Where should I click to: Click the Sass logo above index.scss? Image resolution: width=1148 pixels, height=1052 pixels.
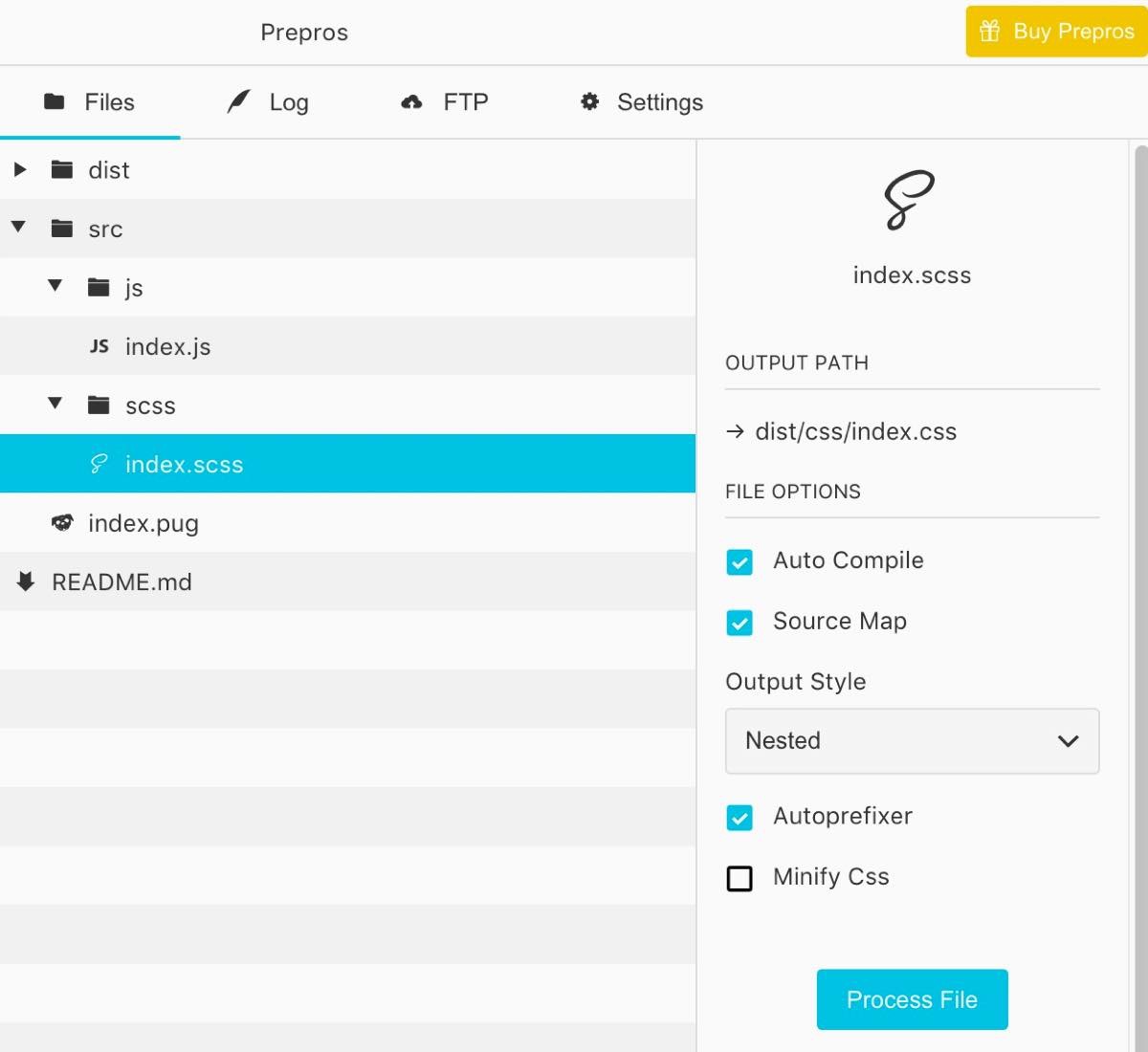(x=909, y=200)
